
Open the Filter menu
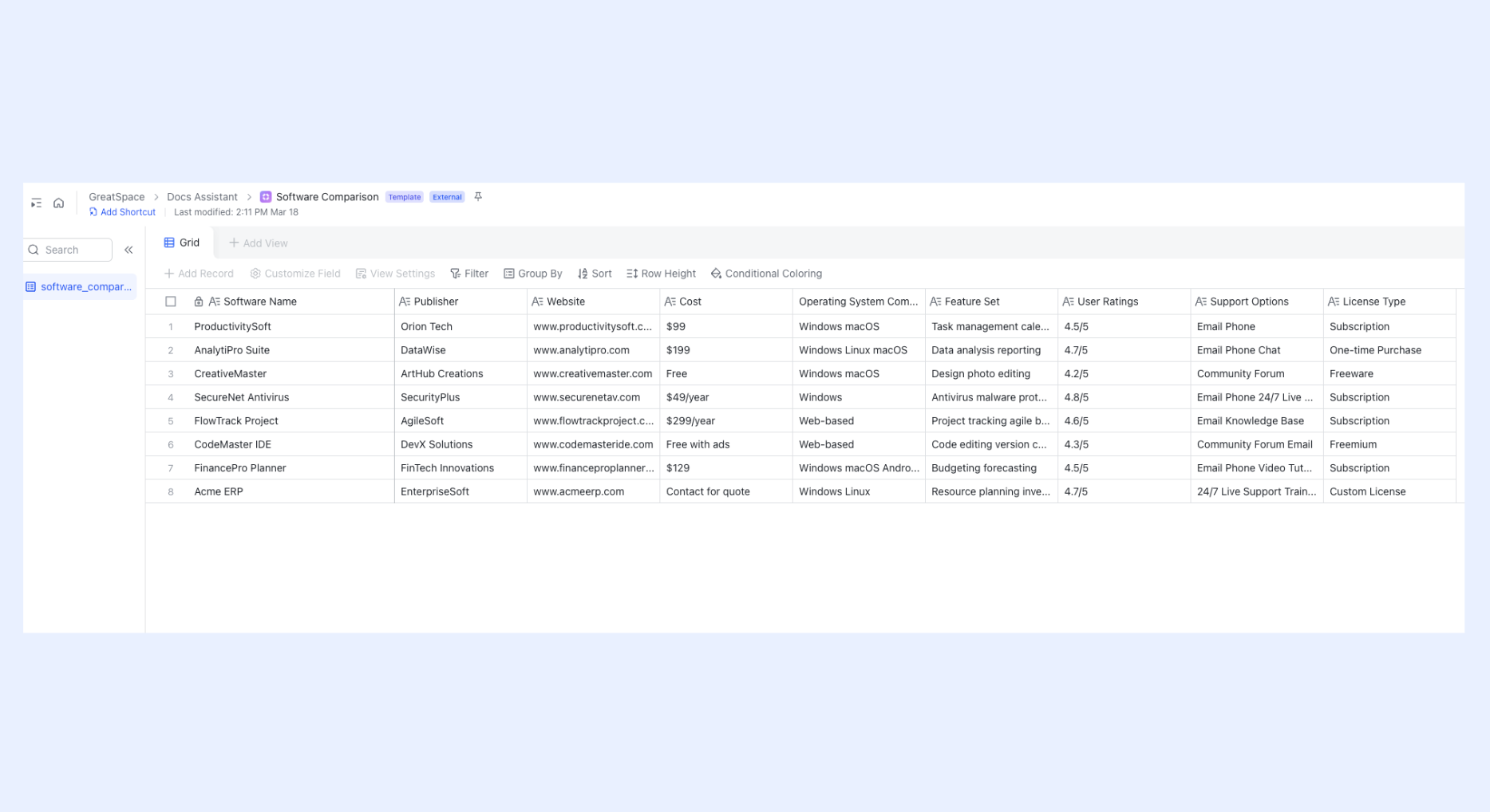[x=469, y=274]
